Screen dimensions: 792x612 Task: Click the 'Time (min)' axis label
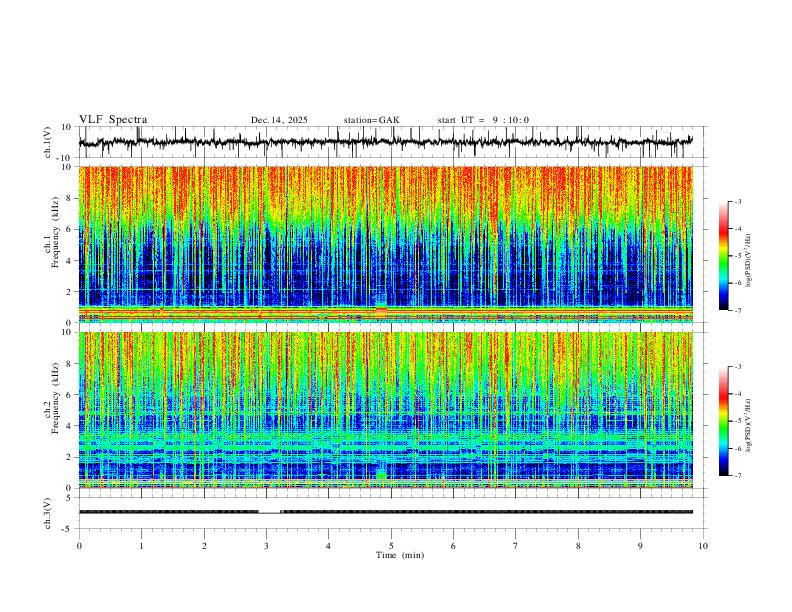pyautogui.click(x=400, y=555)
